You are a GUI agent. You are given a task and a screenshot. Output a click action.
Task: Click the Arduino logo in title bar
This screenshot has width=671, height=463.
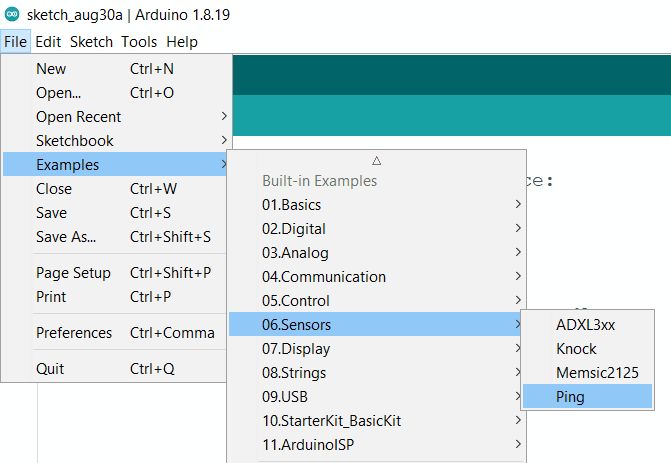tap(12, 14)
